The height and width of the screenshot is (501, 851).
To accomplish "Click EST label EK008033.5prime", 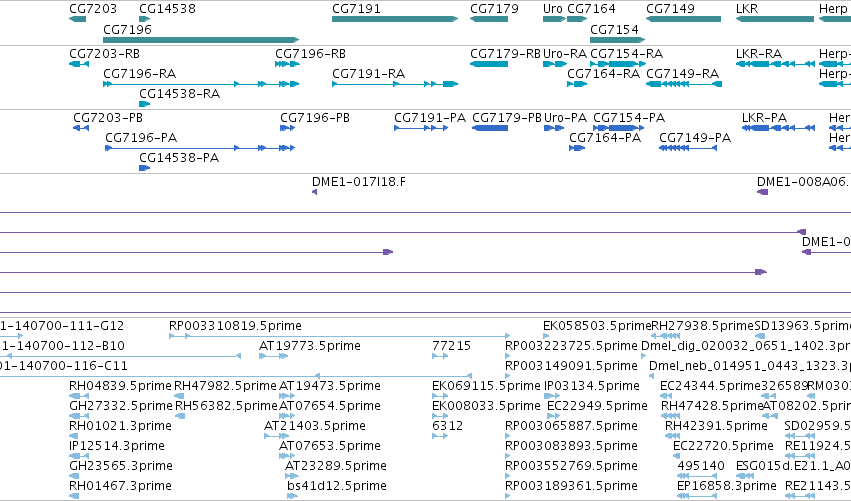I will pos(486,406).
